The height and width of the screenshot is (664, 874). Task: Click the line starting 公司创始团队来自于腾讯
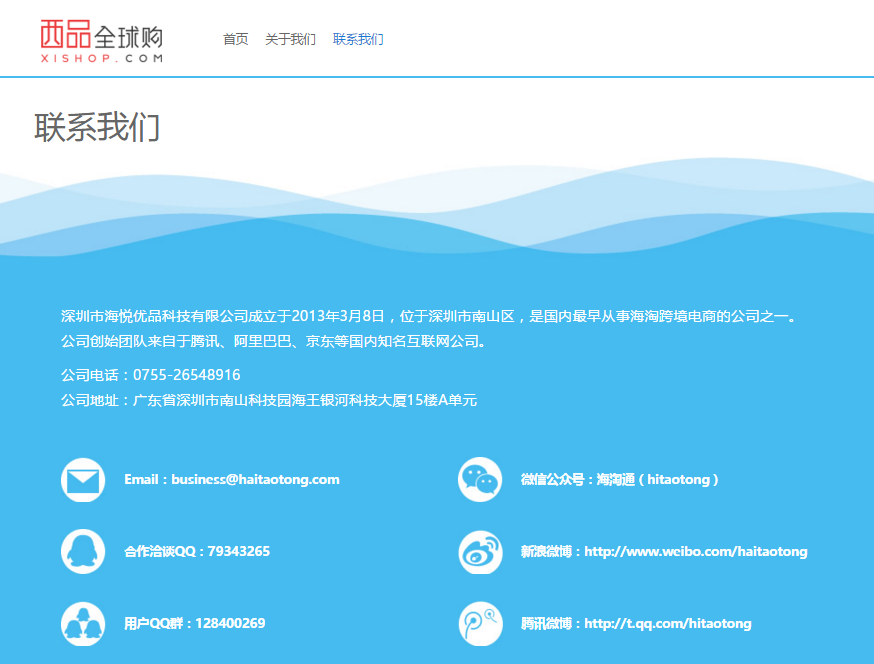[x=274, y=341]
